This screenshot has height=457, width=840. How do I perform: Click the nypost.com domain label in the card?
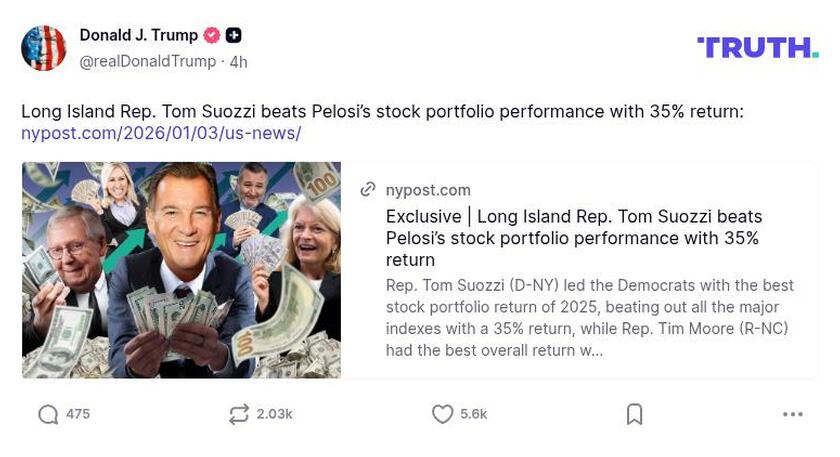click(x=428, y=190)
